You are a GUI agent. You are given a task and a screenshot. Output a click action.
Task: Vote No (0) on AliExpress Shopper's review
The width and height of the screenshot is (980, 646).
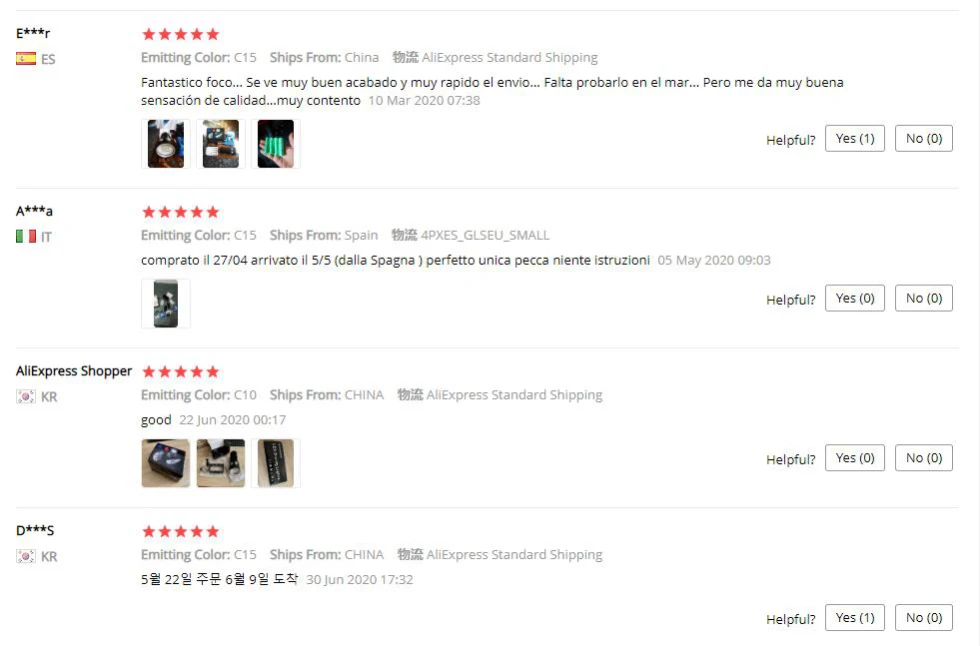924,458
